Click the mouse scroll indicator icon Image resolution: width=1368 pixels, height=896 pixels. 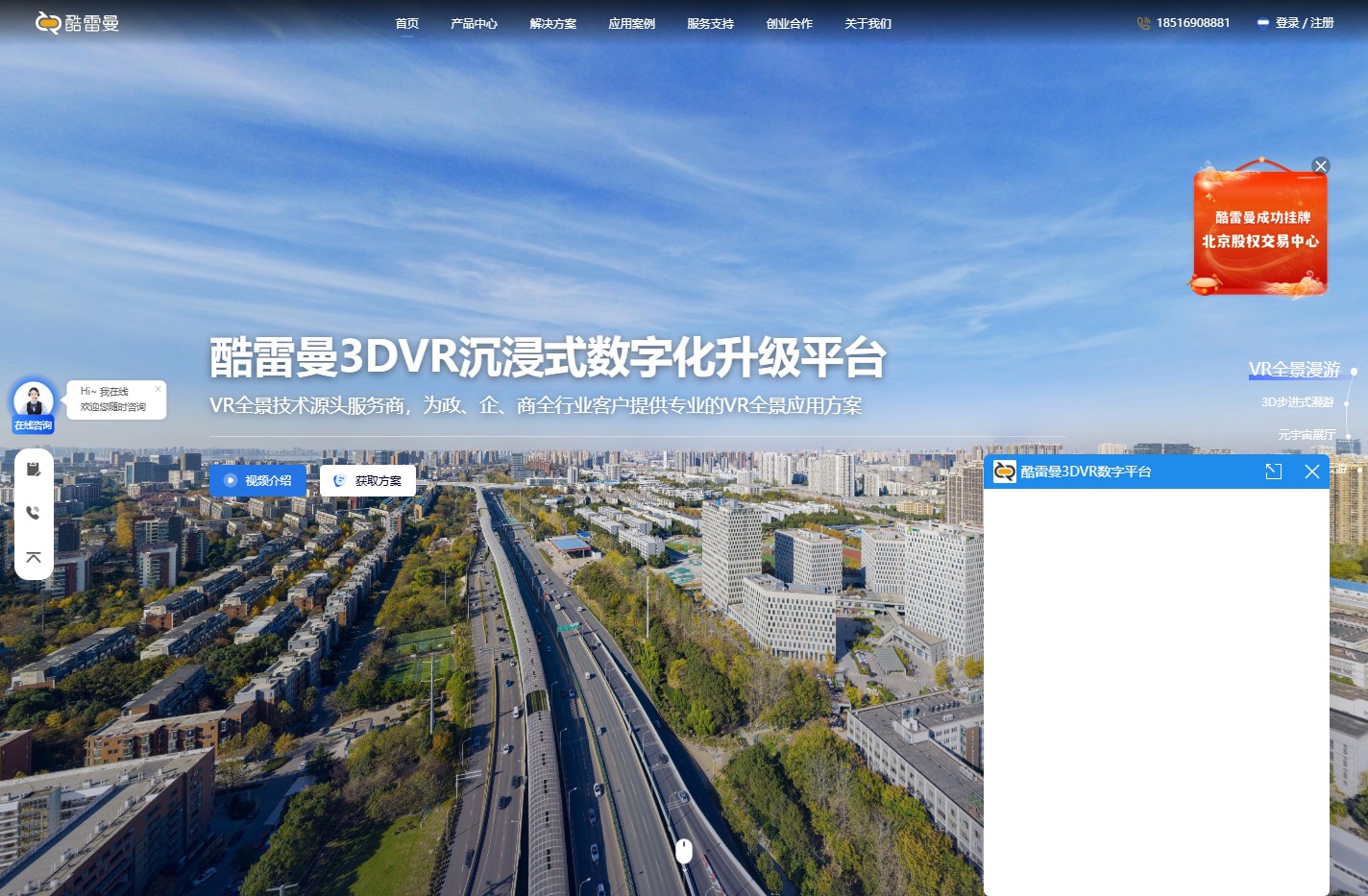[x=684, y=851]
